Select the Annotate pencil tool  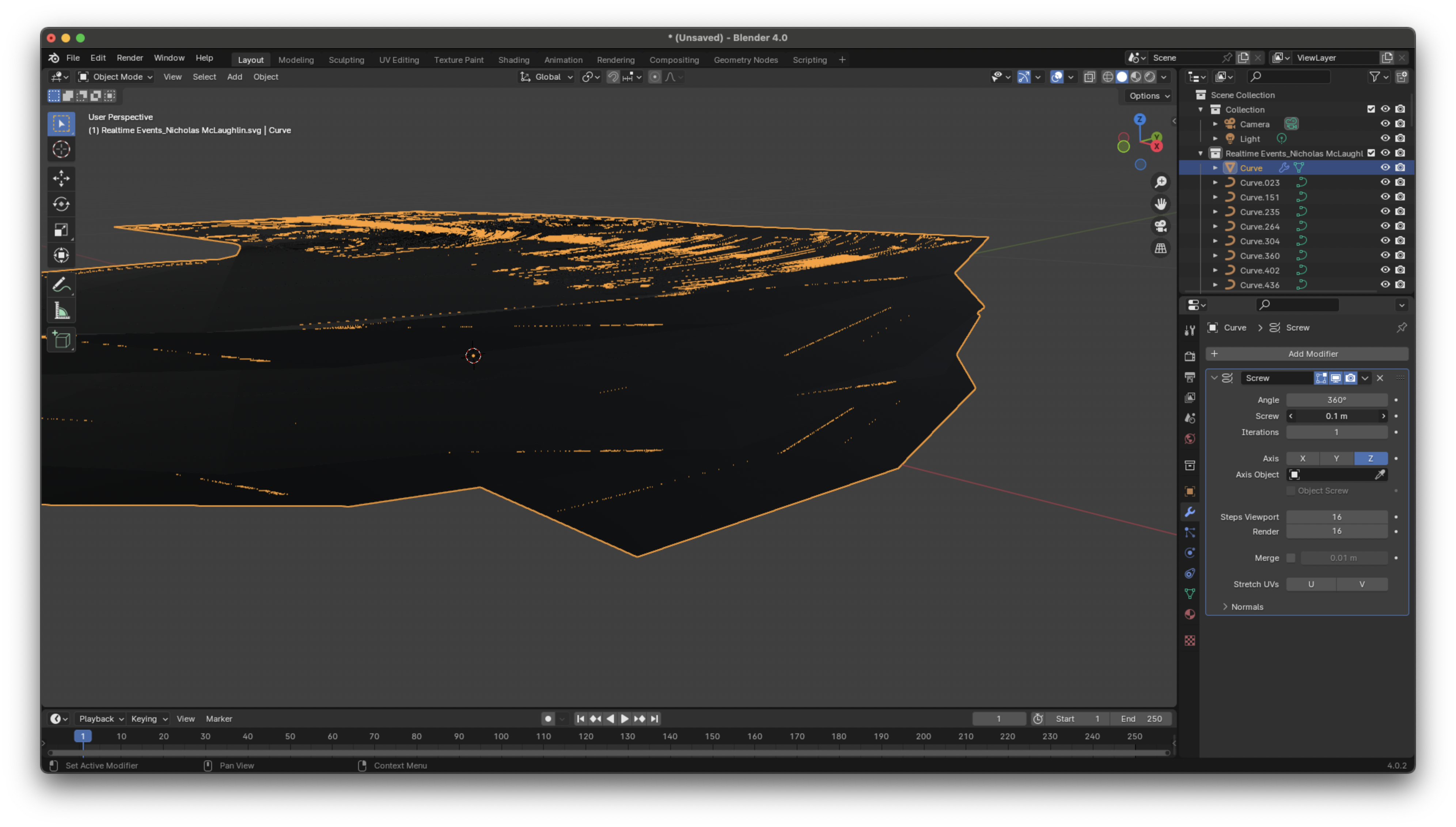(61, 285)
